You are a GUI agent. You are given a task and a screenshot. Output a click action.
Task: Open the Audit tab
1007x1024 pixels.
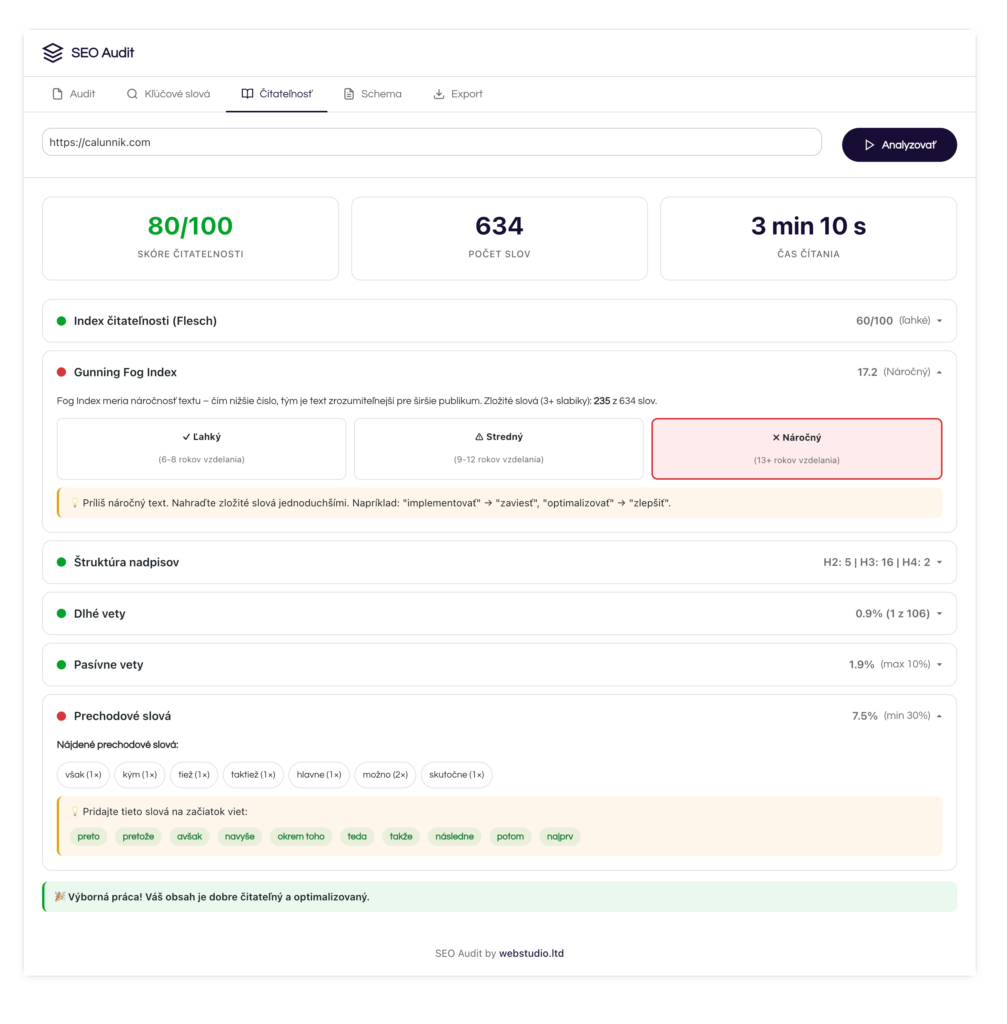pos(74,94)
